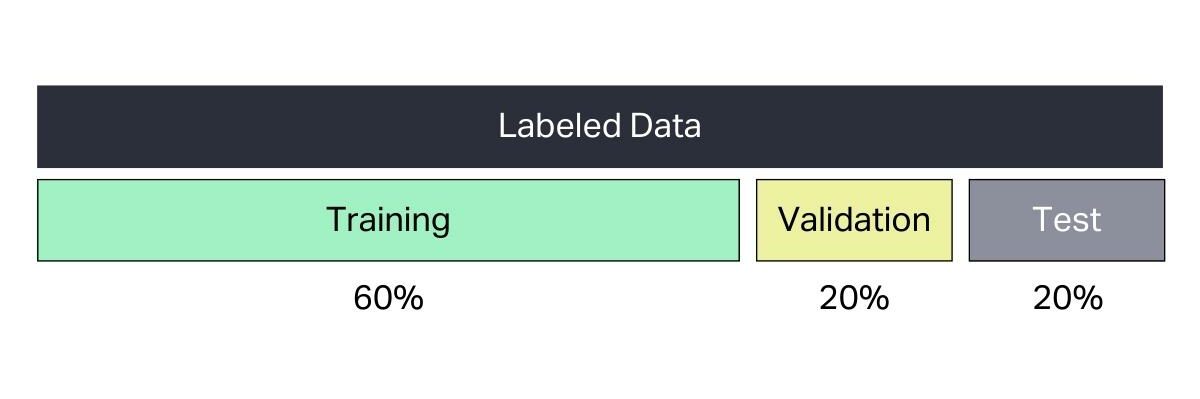Click the 60% label under Training
The image size is (1200, 399).
coord(388,298)
